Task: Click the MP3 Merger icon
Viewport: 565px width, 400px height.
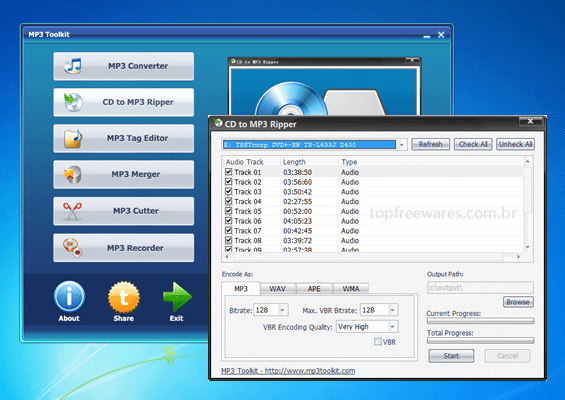Action: pos(73,174)
